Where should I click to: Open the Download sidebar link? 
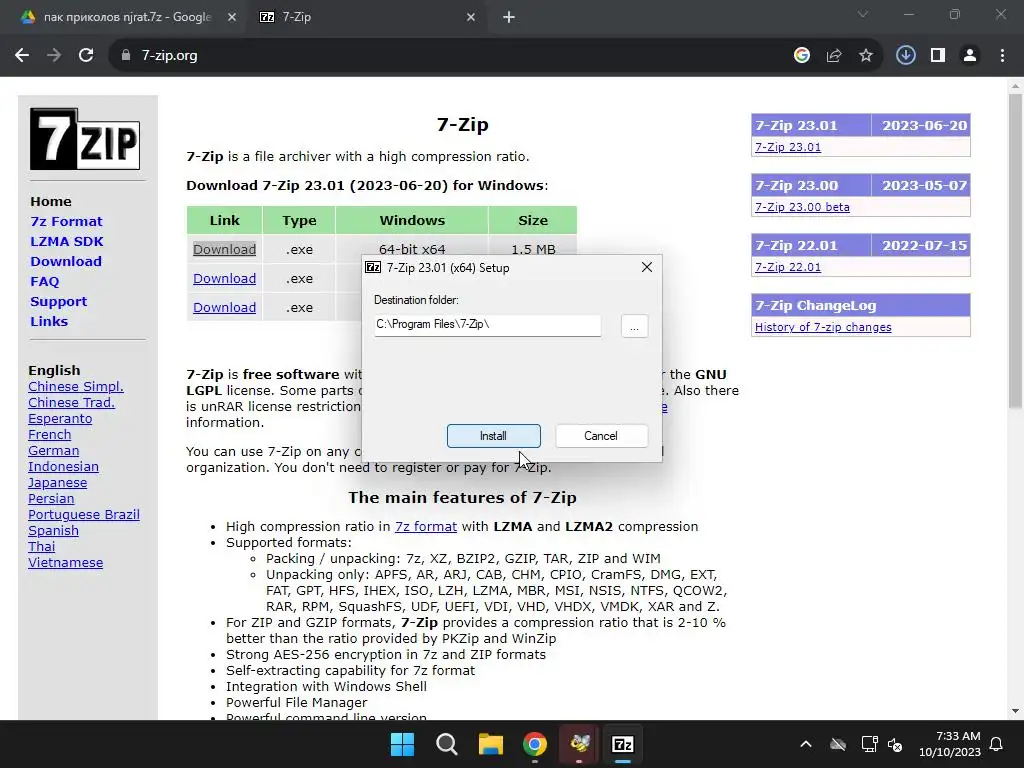(66, 261)
